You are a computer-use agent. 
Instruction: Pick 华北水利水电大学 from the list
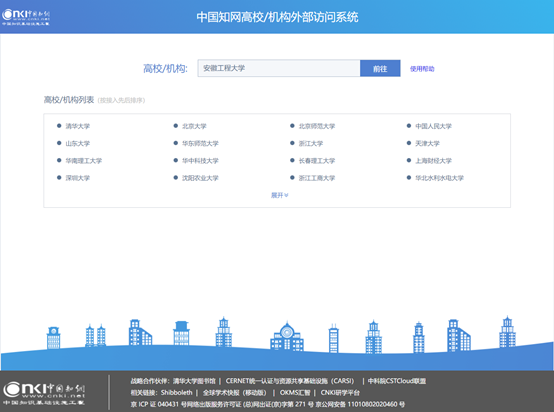(x=440, y=178)
